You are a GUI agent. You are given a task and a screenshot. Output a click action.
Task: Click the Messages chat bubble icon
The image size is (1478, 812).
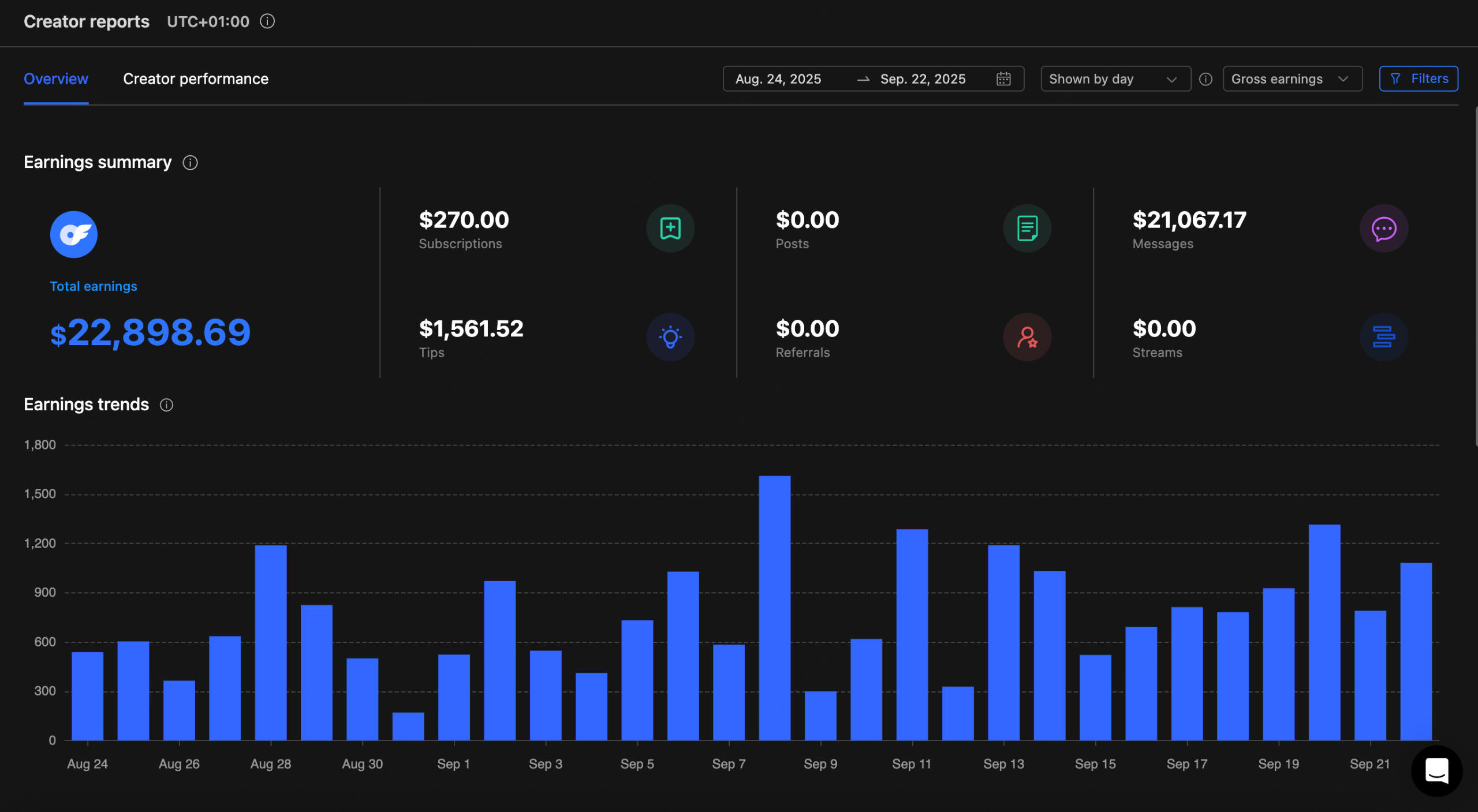click(1383, 229)
